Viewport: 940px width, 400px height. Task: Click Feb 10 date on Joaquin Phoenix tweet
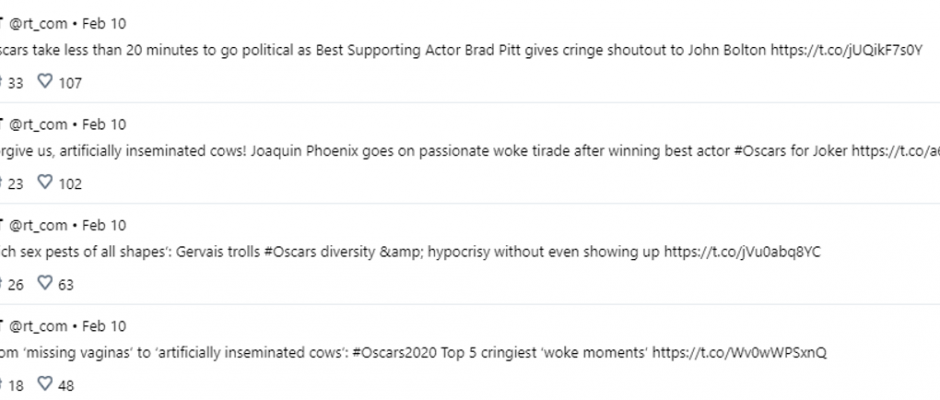tap(104, 125)
